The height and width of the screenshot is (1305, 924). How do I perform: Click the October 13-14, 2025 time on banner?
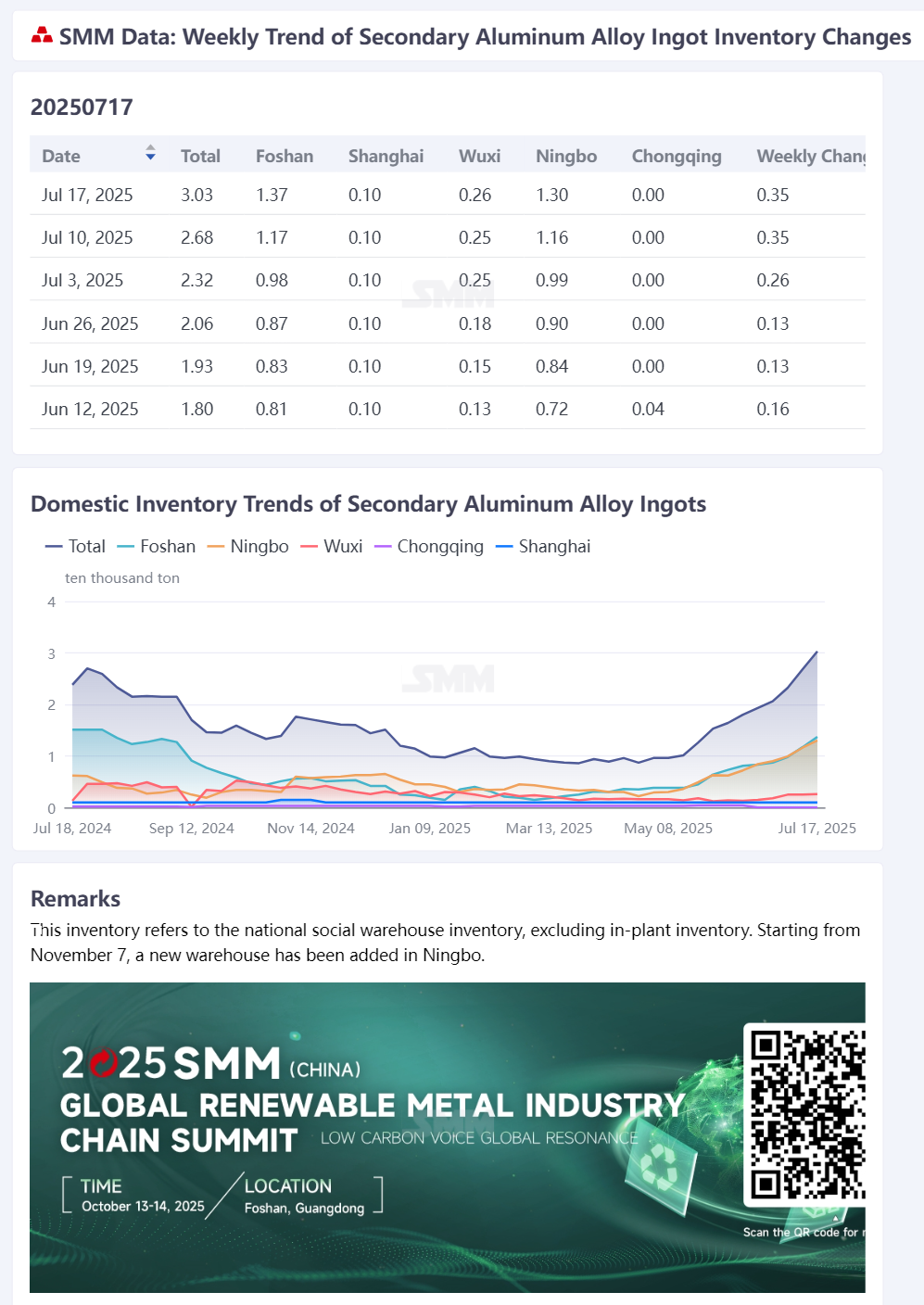143,1206
